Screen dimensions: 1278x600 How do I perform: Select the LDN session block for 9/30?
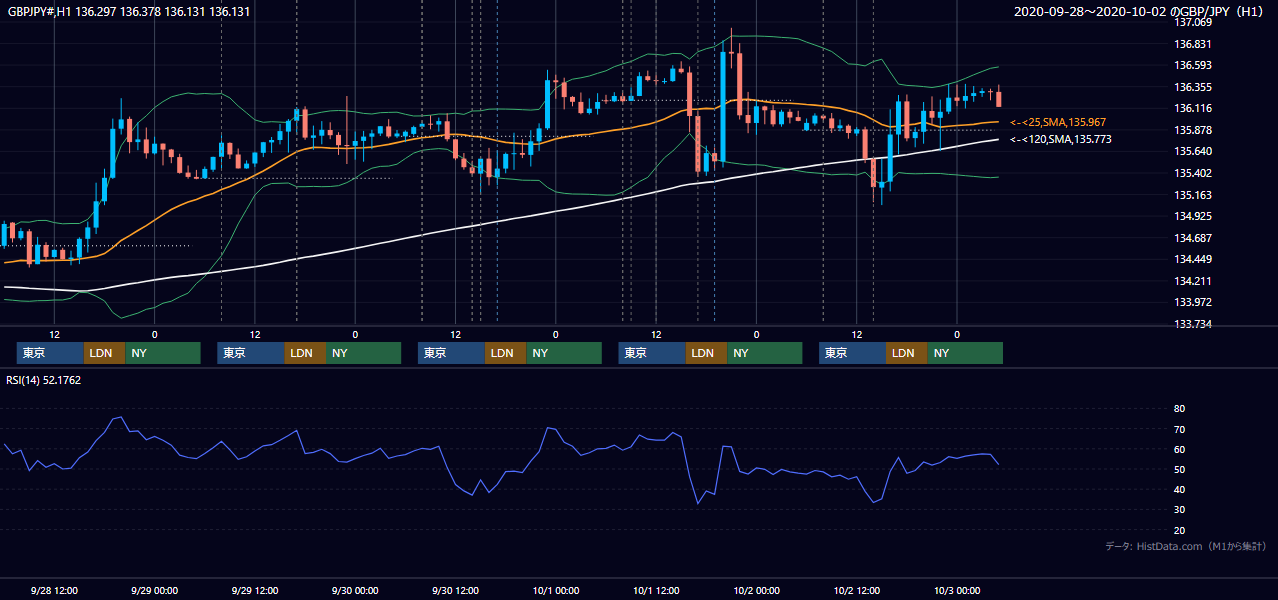click(x=505, y=353)
